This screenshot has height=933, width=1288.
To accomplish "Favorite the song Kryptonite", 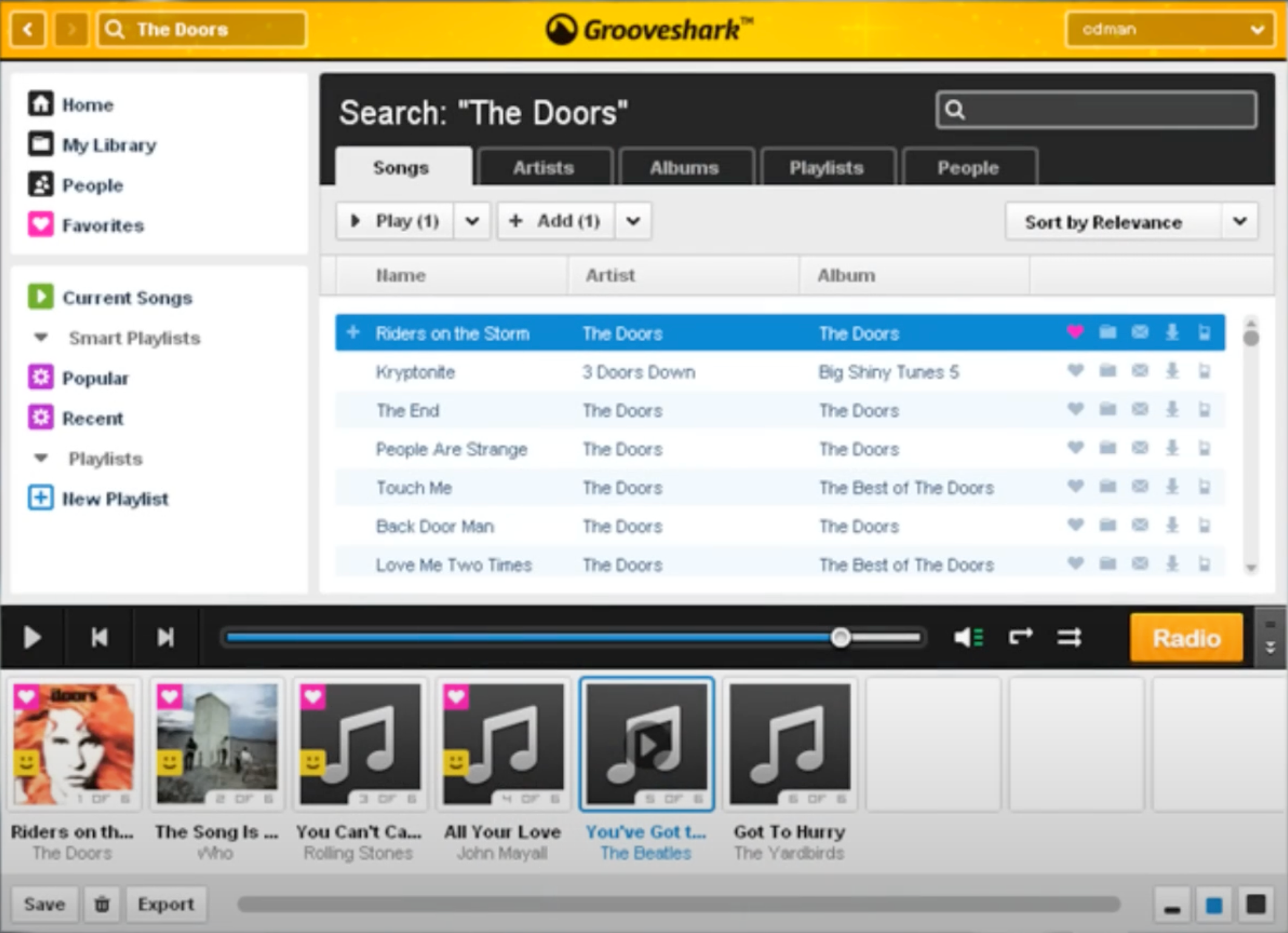I will click(x=1075, y=372).
